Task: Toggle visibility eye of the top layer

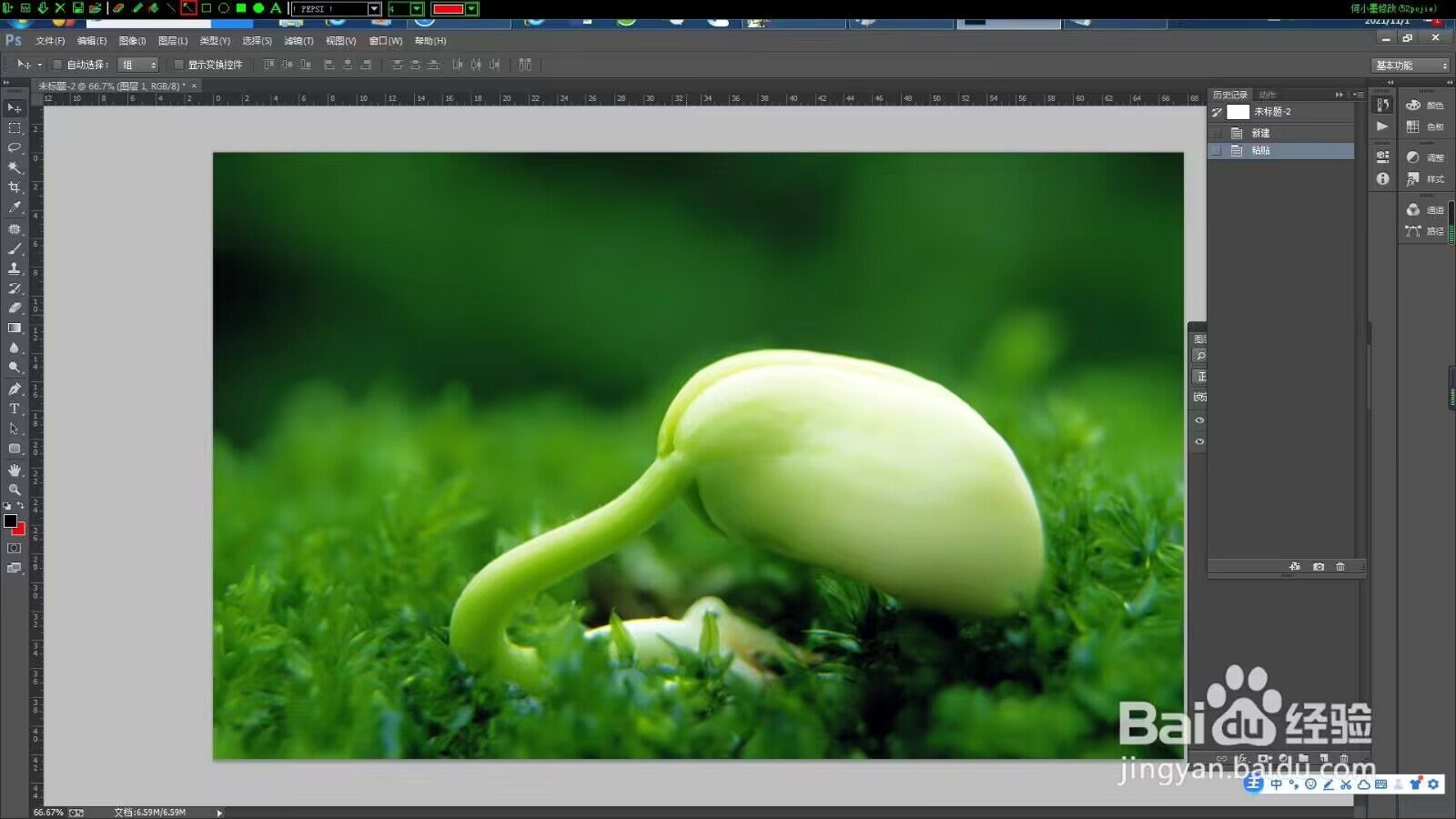Action: tap(1199, 420)
